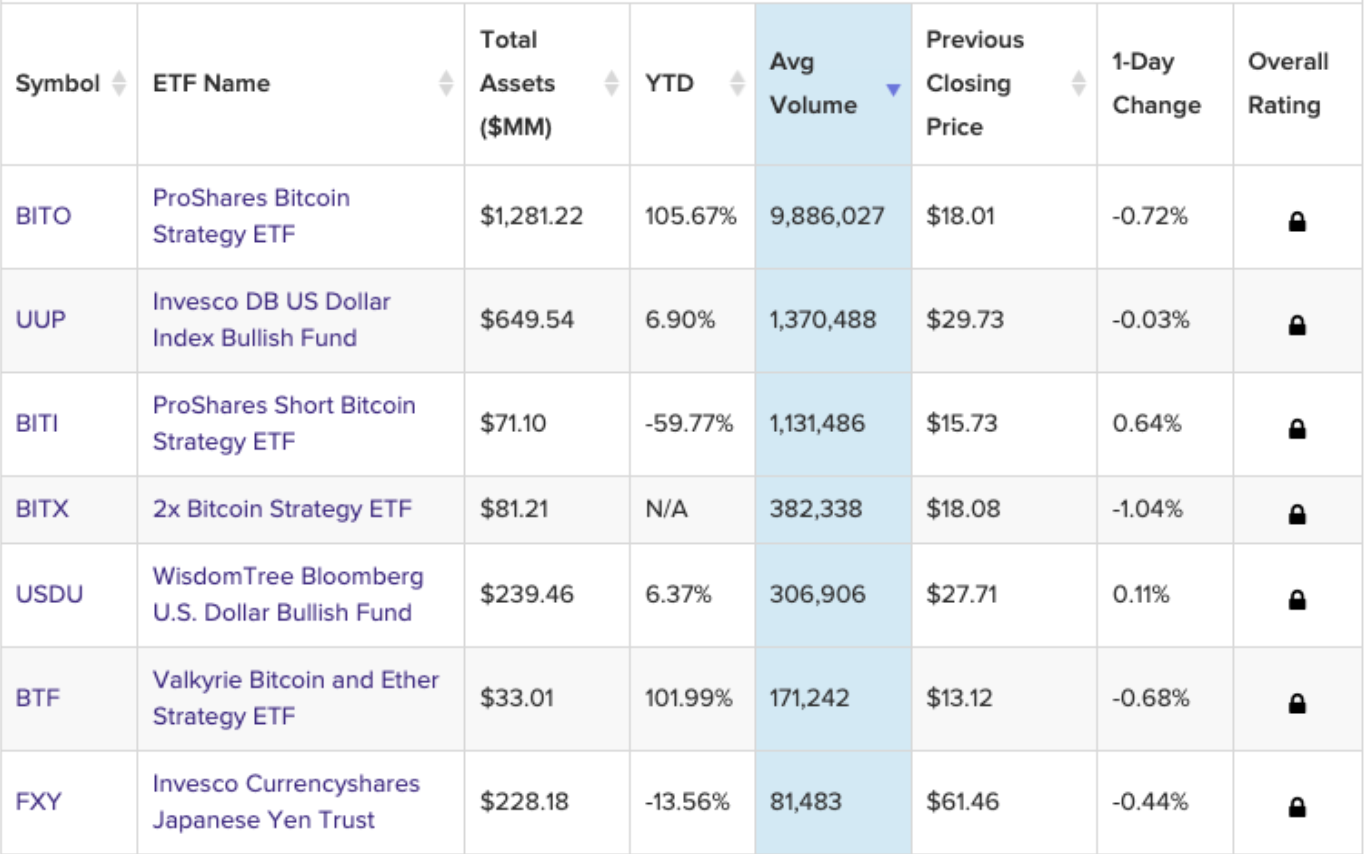Open Invesco DB US Dollar Index Bullish Fund
The height and width of the screenshot is (854, 1364).
coord(271,319)
